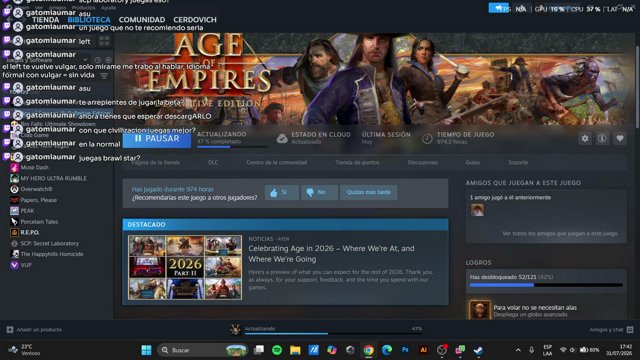Open the game info icon
The height and width of the screenshot is (360, 640).
pyautogui.click(x=602, y=138)
